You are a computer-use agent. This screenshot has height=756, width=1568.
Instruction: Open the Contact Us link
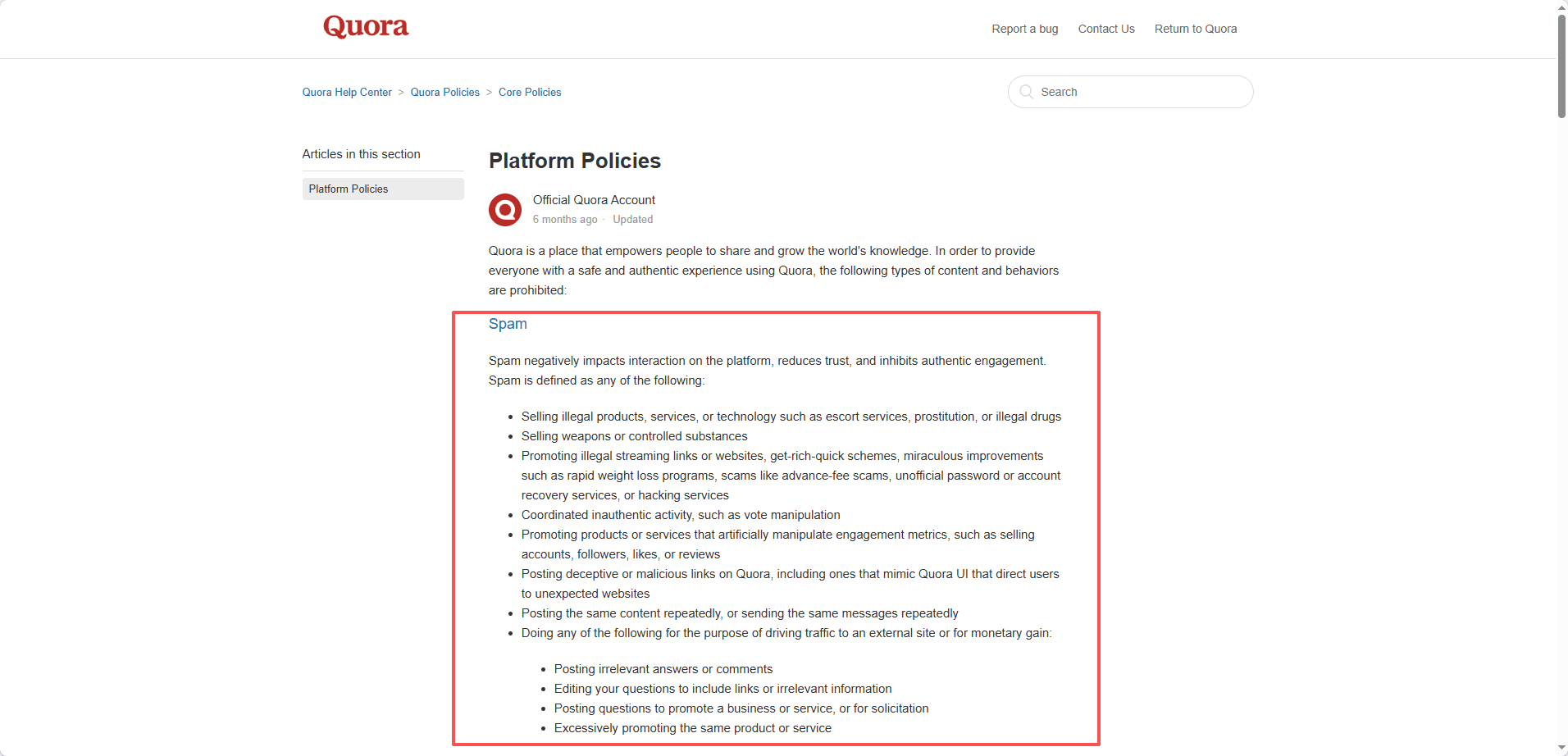[1106, 29]
